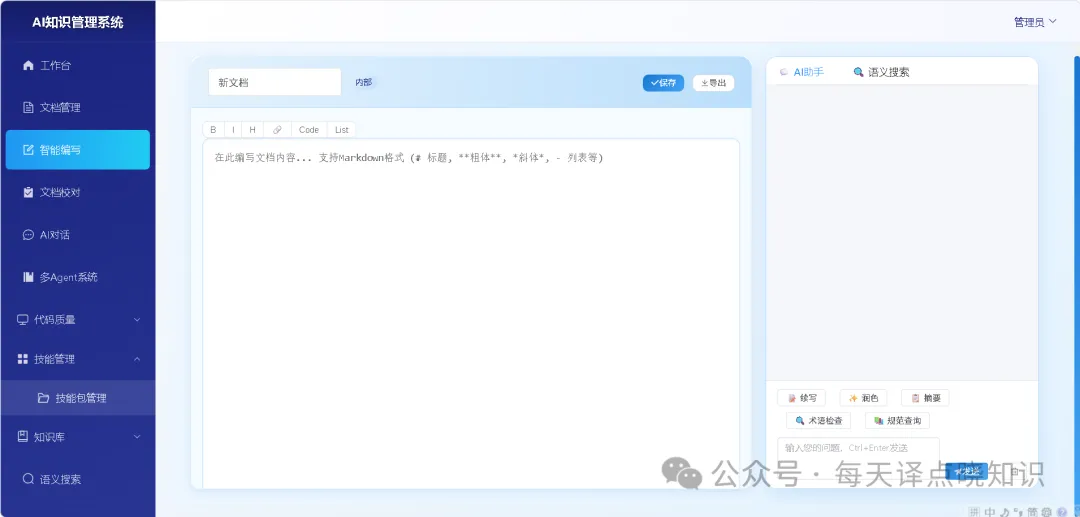This screenshot has height=517, width=1080.
Task: Insert a link with the chain icon
Action: [x=277, y=129]
